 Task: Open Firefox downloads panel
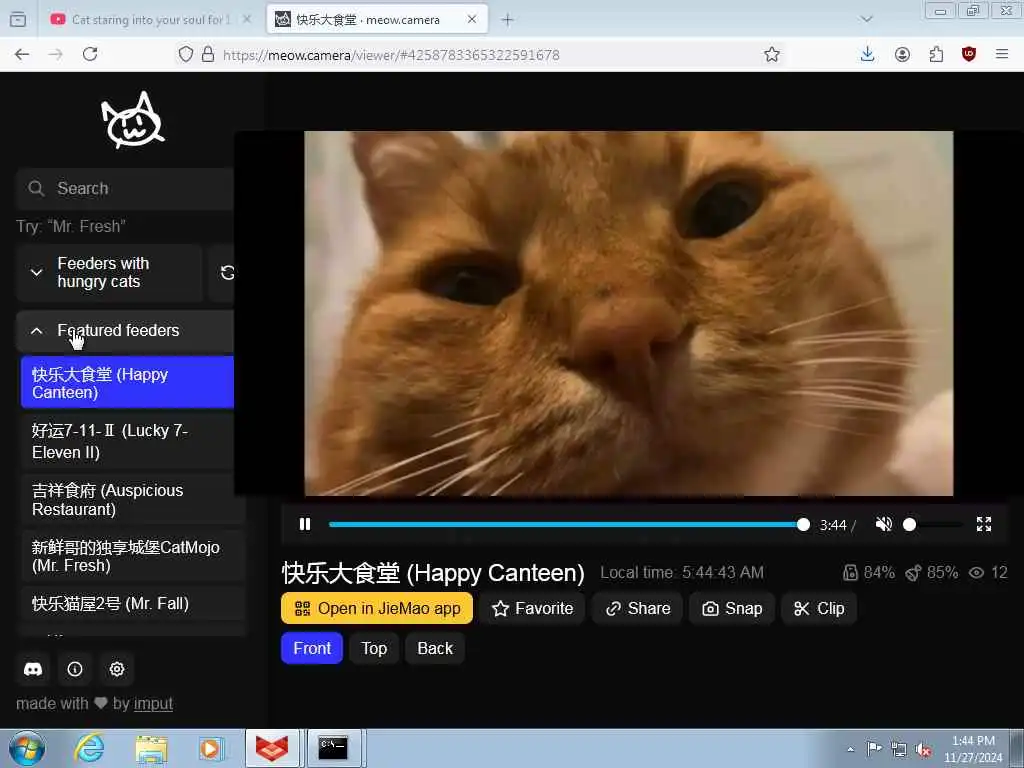tap(867, 55)
